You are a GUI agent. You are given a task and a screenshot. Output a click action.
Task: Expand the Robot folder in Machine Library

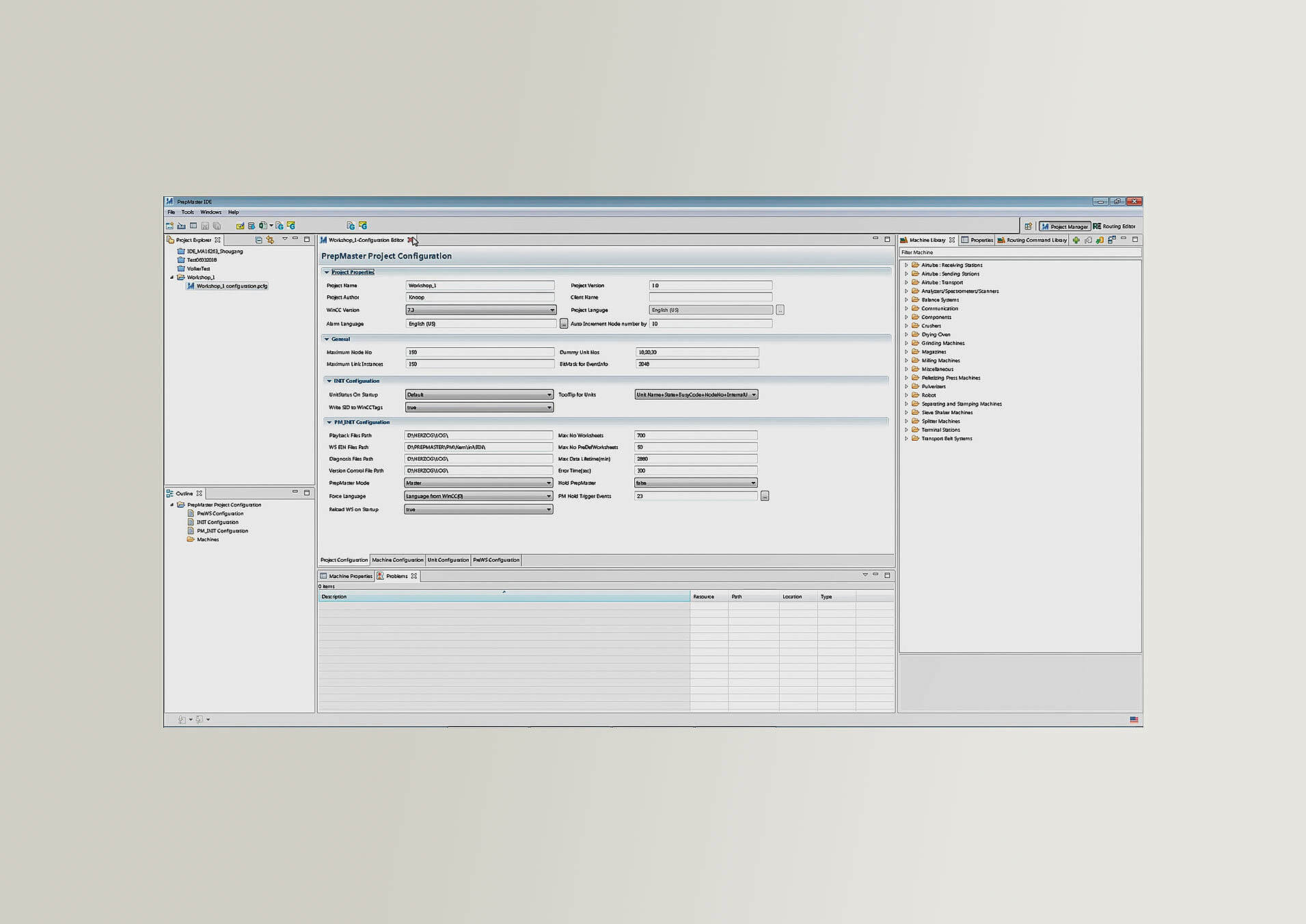[x=906, y=395]
